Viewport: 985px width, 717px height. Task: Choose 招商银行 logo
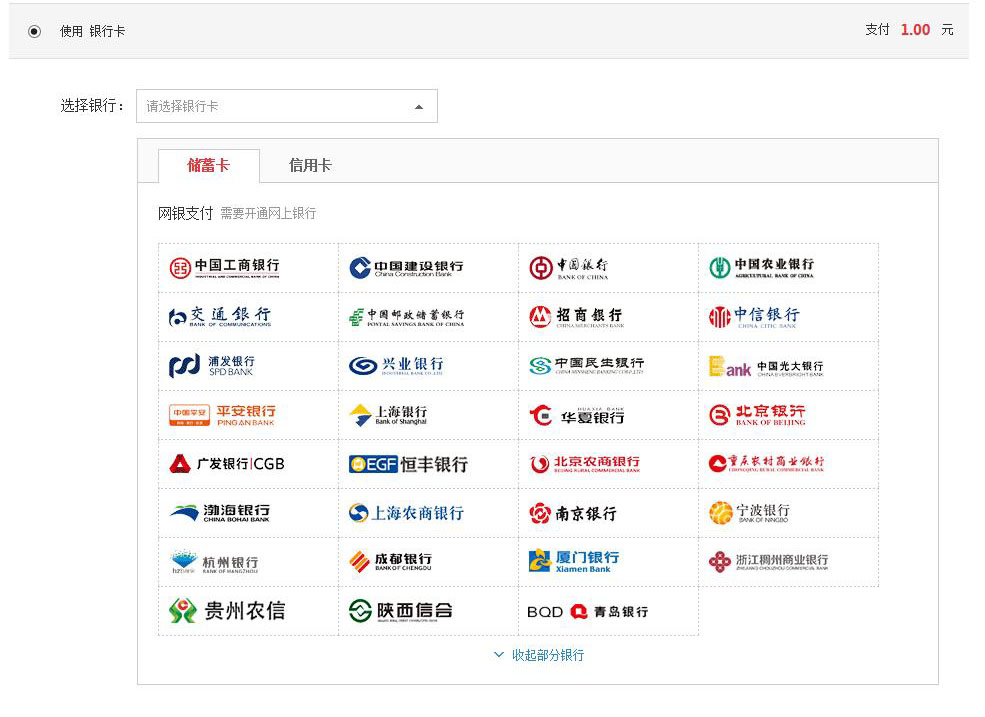(576, 317)
